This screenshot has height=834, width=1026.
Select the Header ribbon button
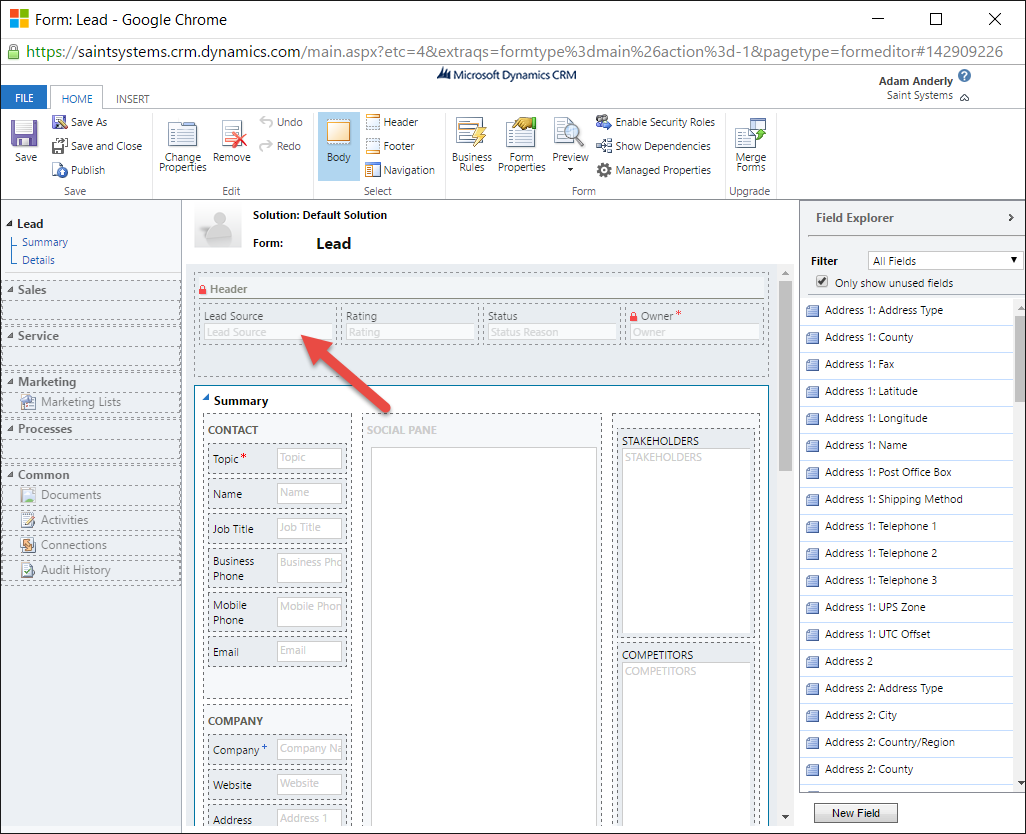pos(391,122)
